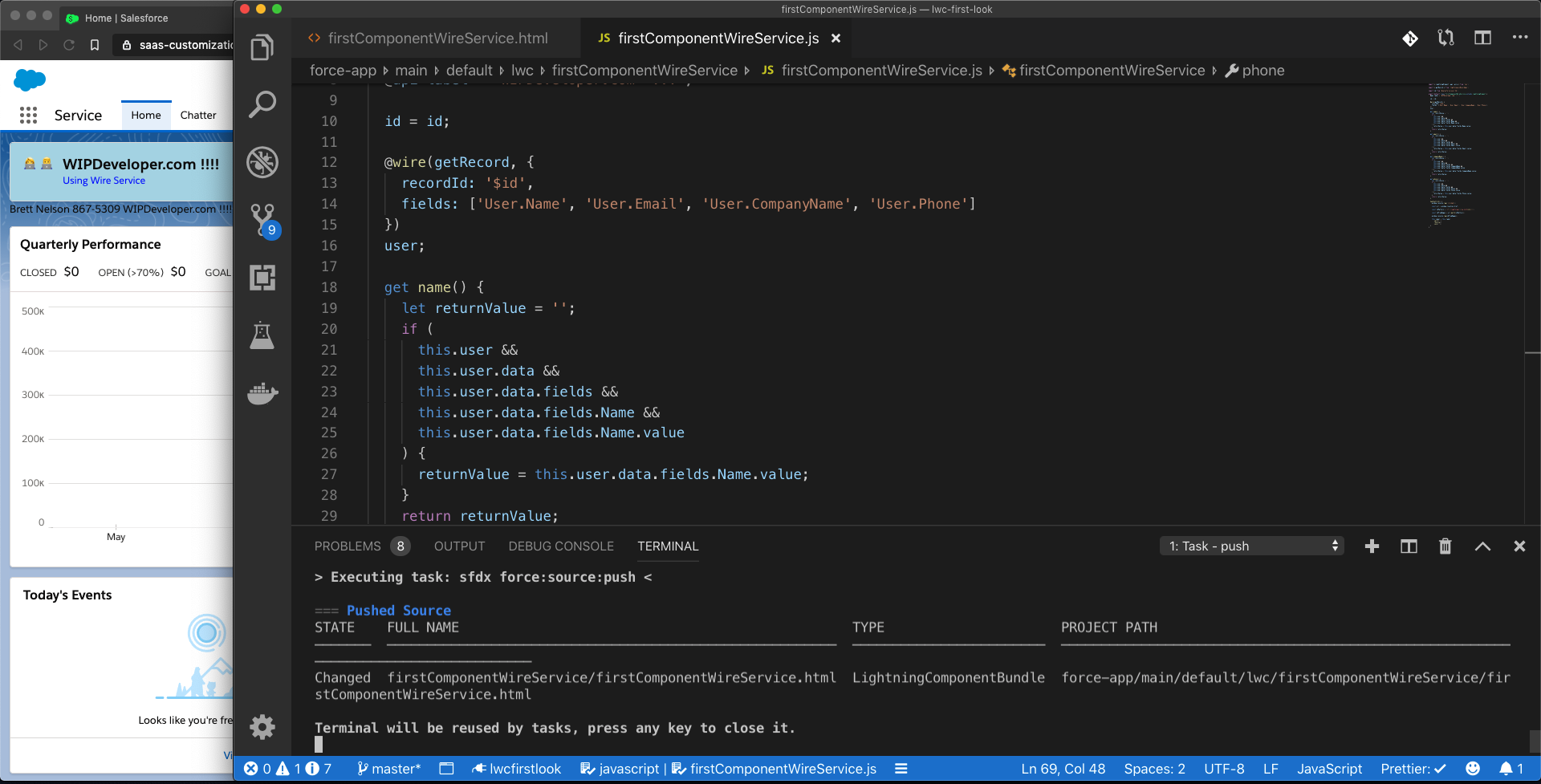This screenshot has height=784, width=1541.
Task: Close the terminal panel
Action: (x=1519, y=546)
